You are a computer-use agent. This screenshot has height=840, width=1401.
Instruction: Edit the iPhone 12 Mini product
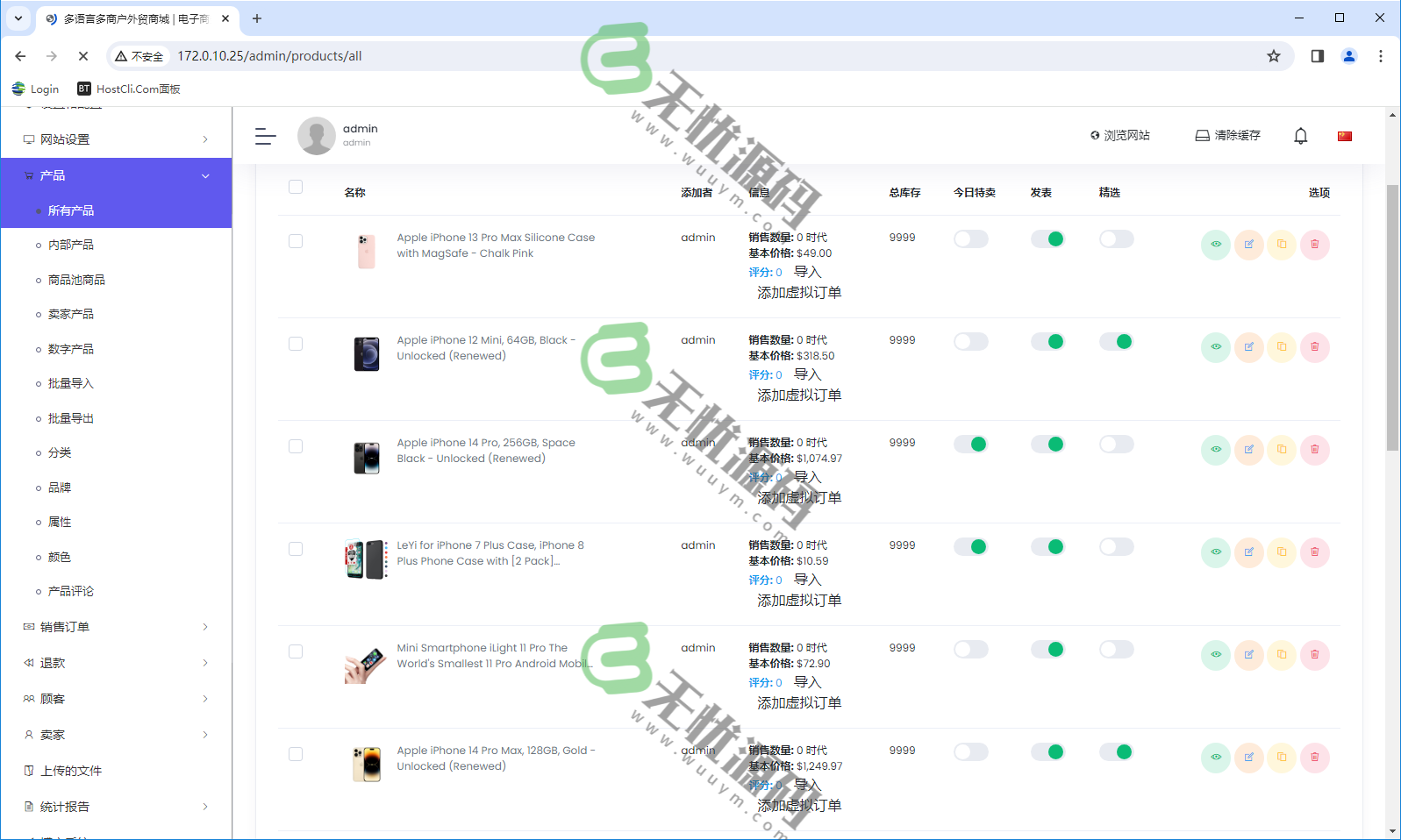click(1248, 347)
